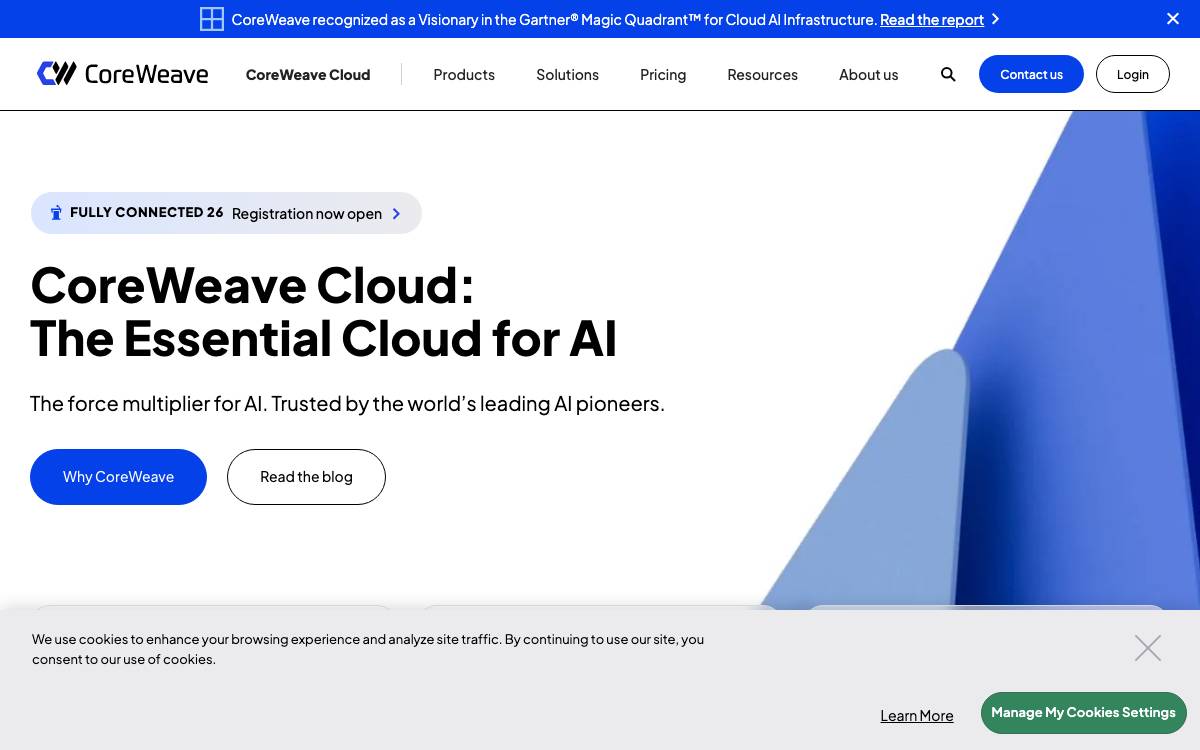1200x750 pixels.
Task: Click the Contact us button
Action: click(1031, 74)
